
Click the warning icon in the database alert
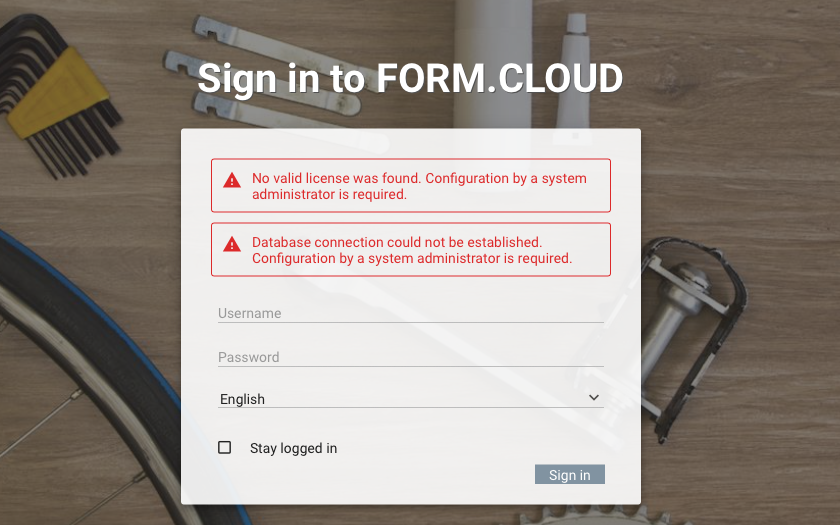pos(232,244)
